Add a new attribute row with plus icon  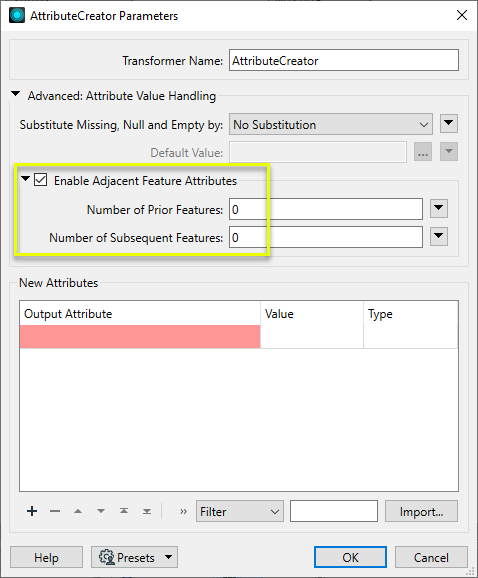(x=32, y=511)
